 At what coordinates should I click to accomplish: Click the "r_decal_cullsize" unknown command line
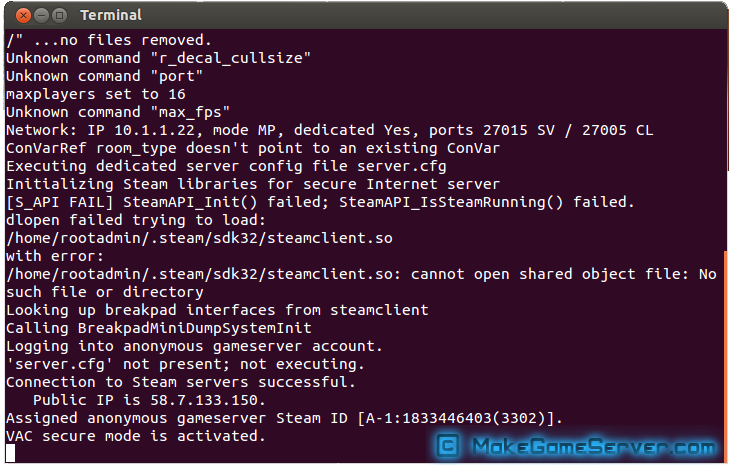pyautogui.click(x=159, y=58)
